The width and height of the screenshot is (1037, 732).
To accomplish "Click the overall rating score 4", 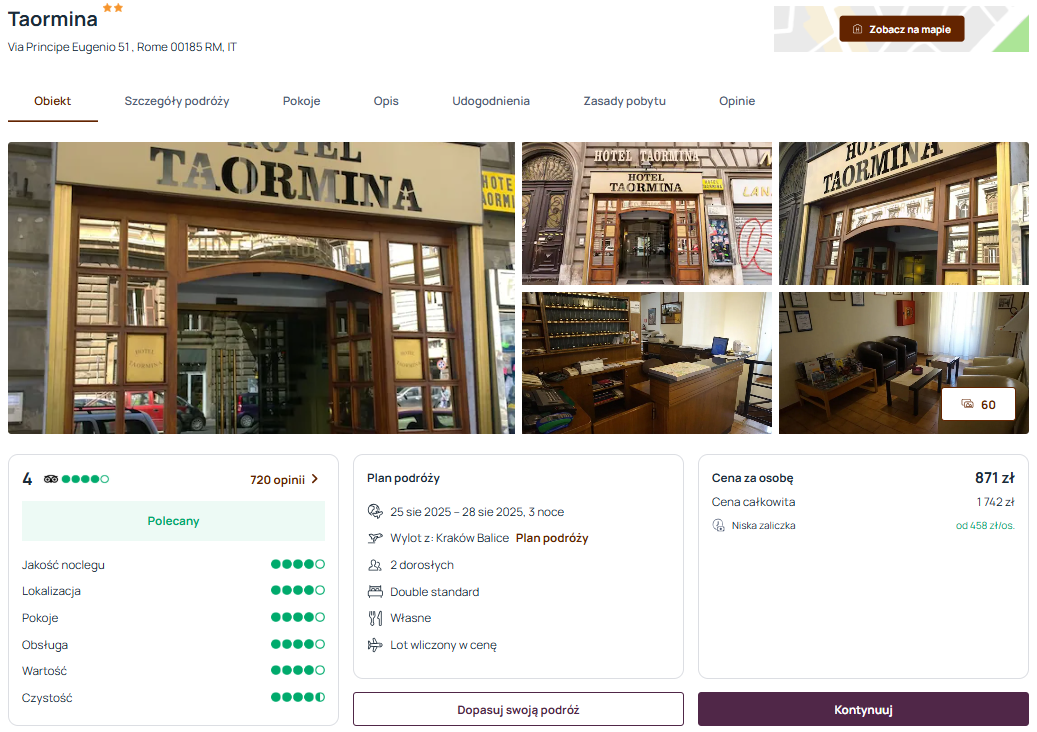I will click(x=27, y=479).
